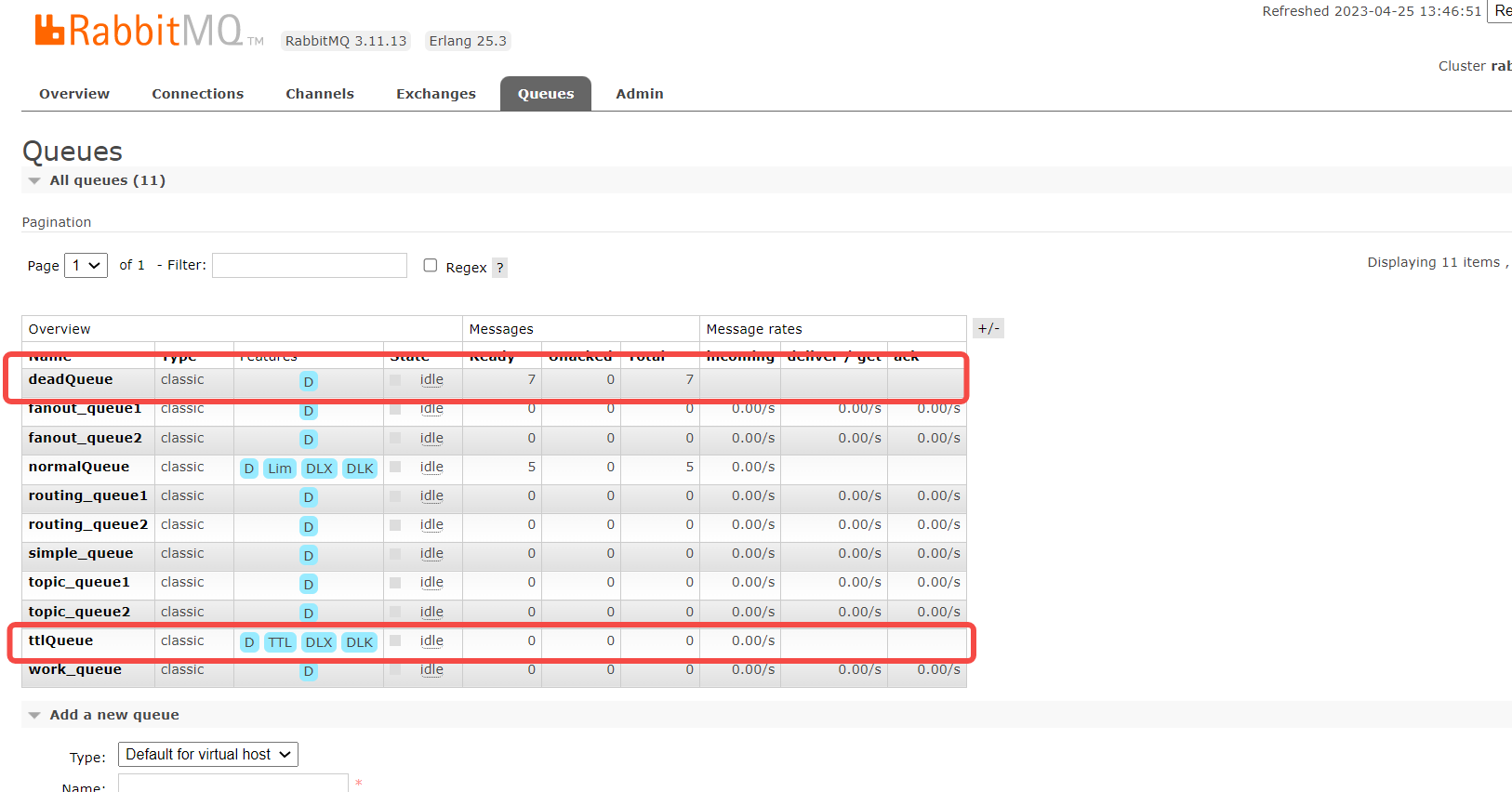Viewport: 1512px width, 792px height.
Task: Click the D badge in the routing_queue1 row
Action: (x=309, y=497)
